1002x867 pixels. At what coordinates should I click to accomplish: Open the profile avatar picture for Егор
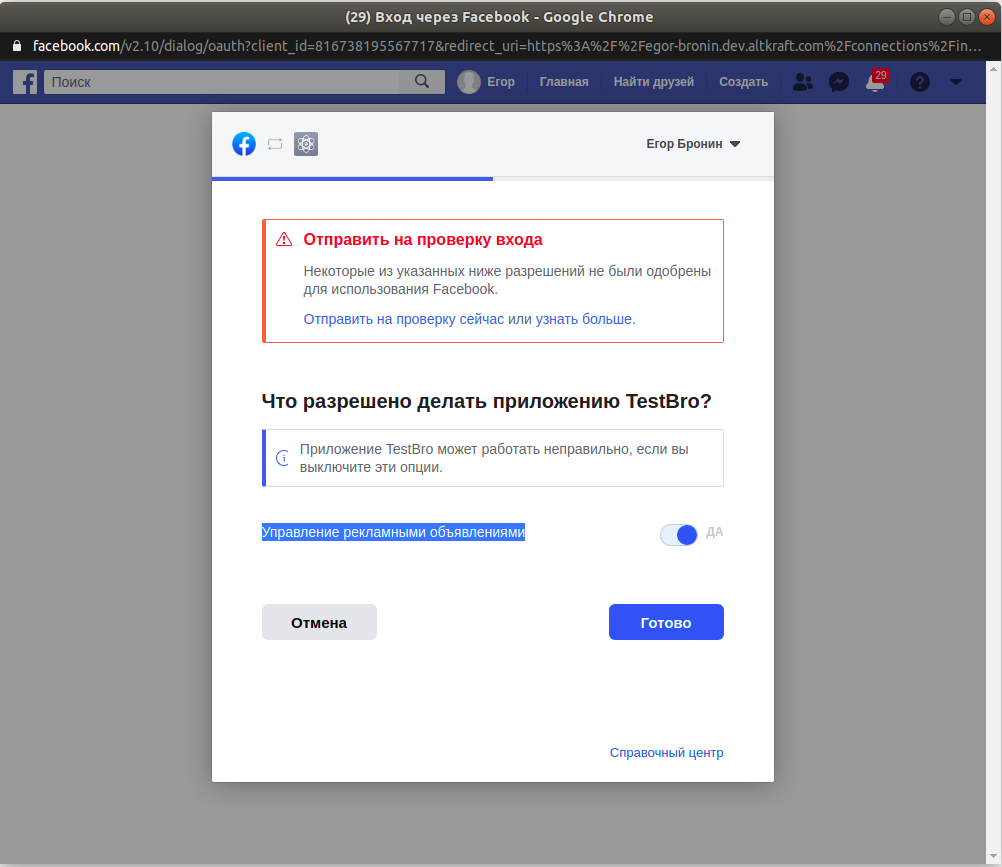point(468,82)
